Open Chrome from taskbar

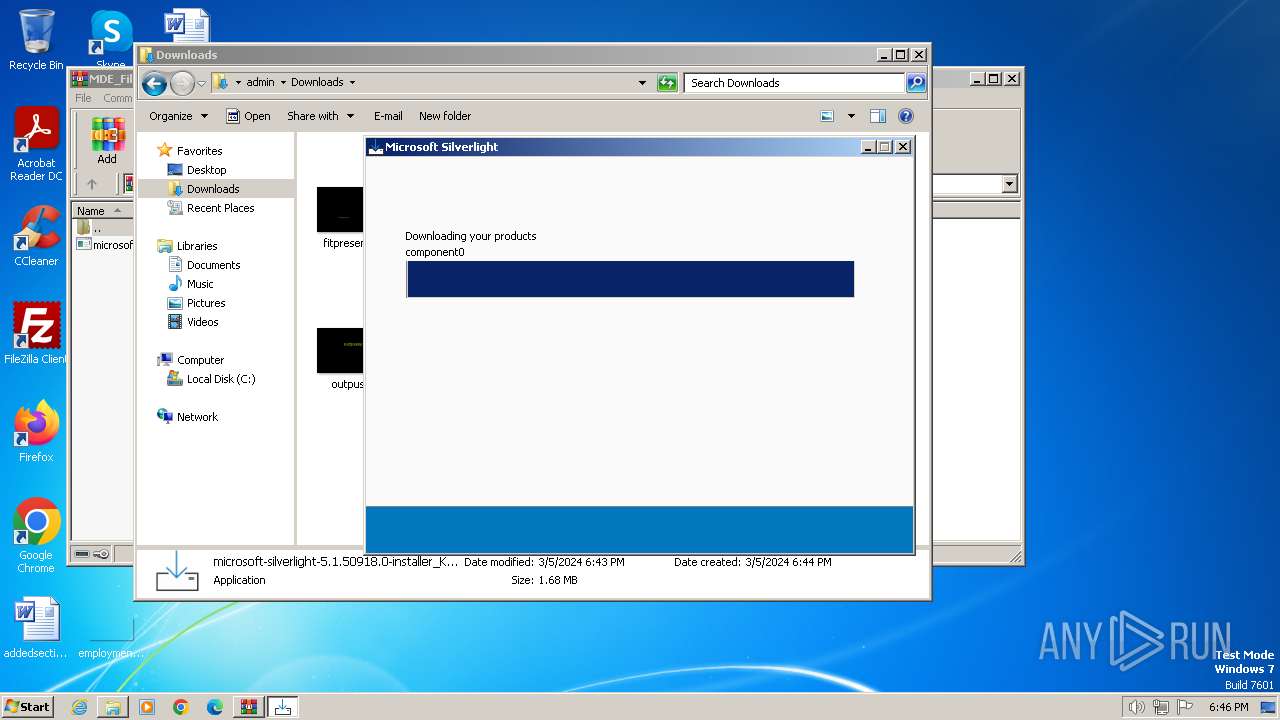pyautogui.click(x=181, y=707)
